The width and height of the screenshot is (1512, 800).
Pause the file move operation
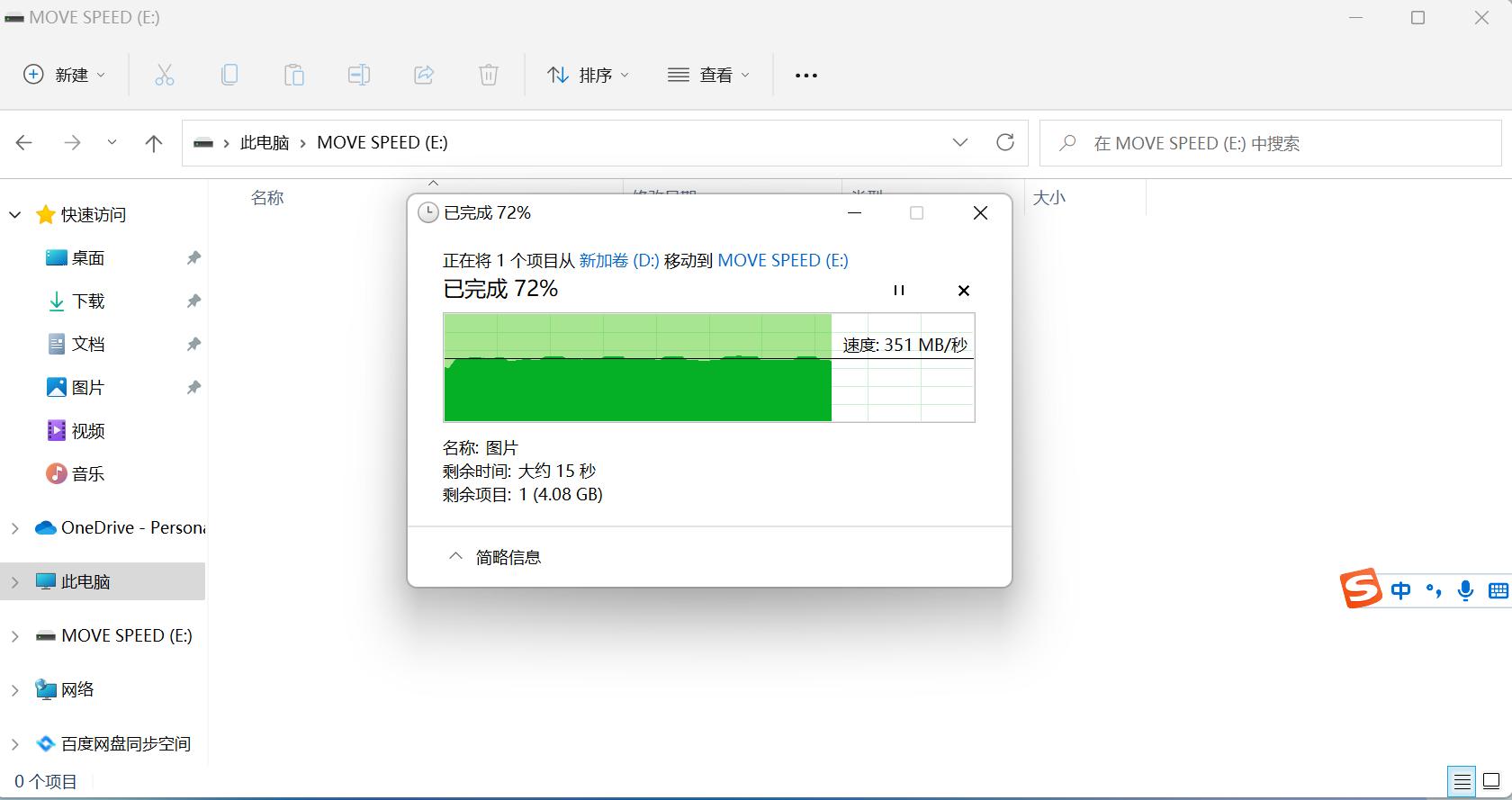pyautogui.click(x=898, y=290)
